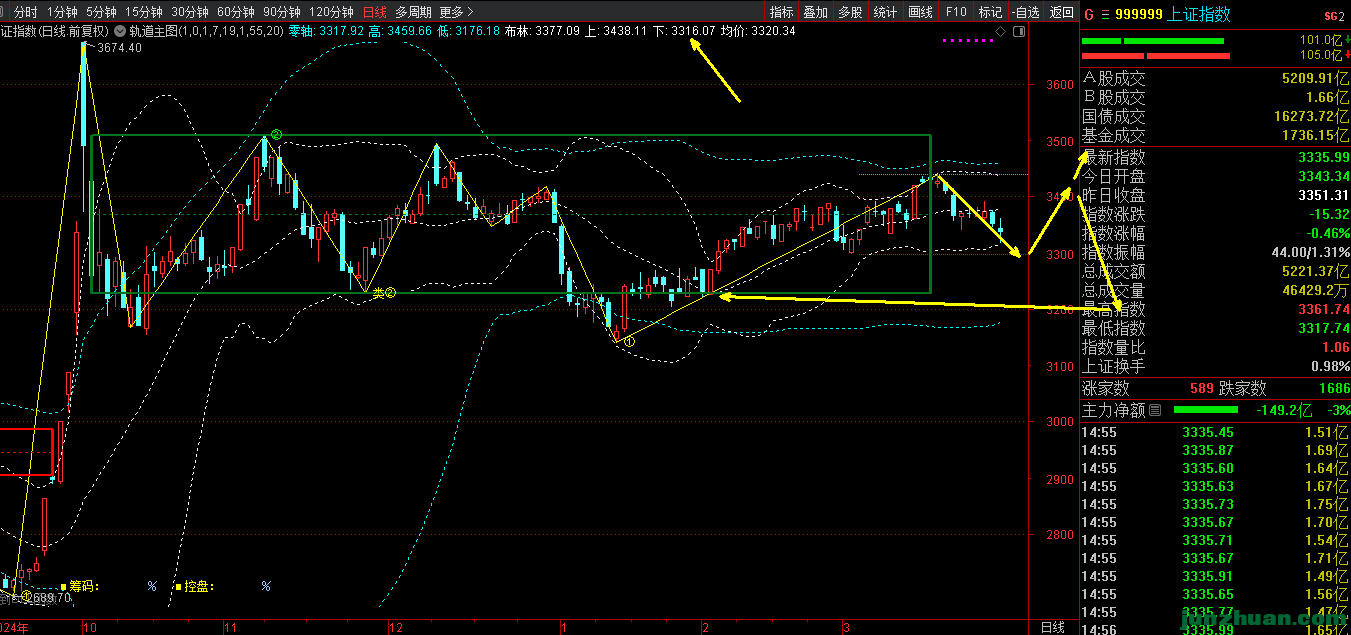Click the 主力净额 green progress bar
Screen dimensions: 1351x635
pos(1205,410)
